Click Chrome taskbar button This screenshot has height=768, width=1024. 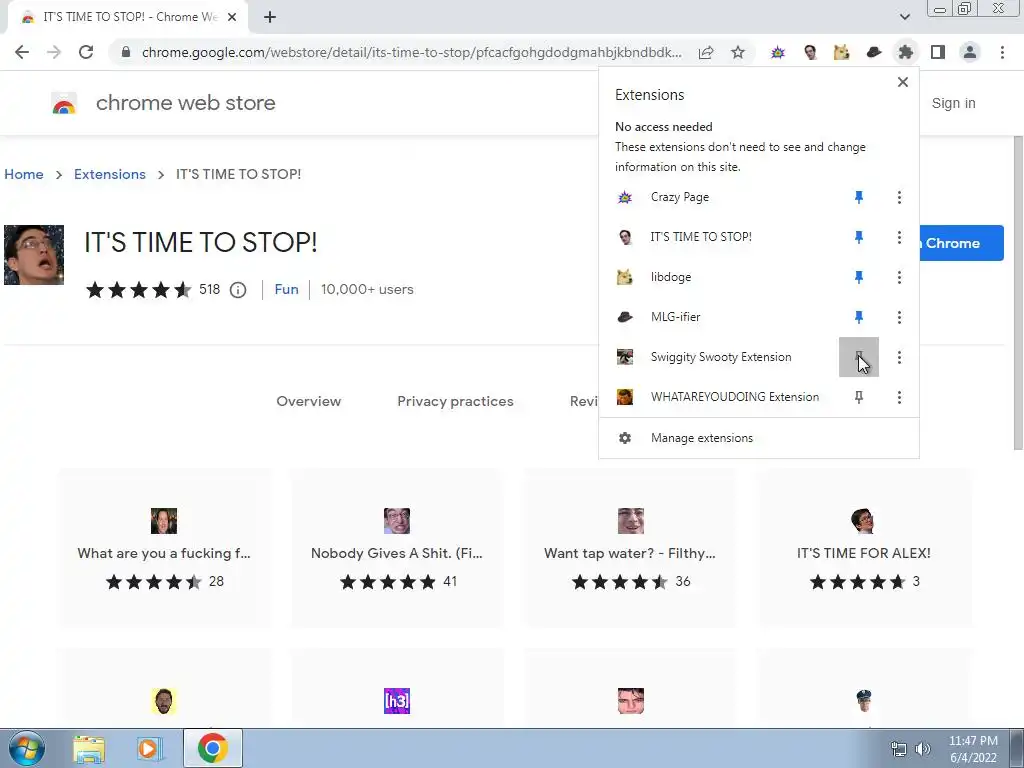(213, 748)
